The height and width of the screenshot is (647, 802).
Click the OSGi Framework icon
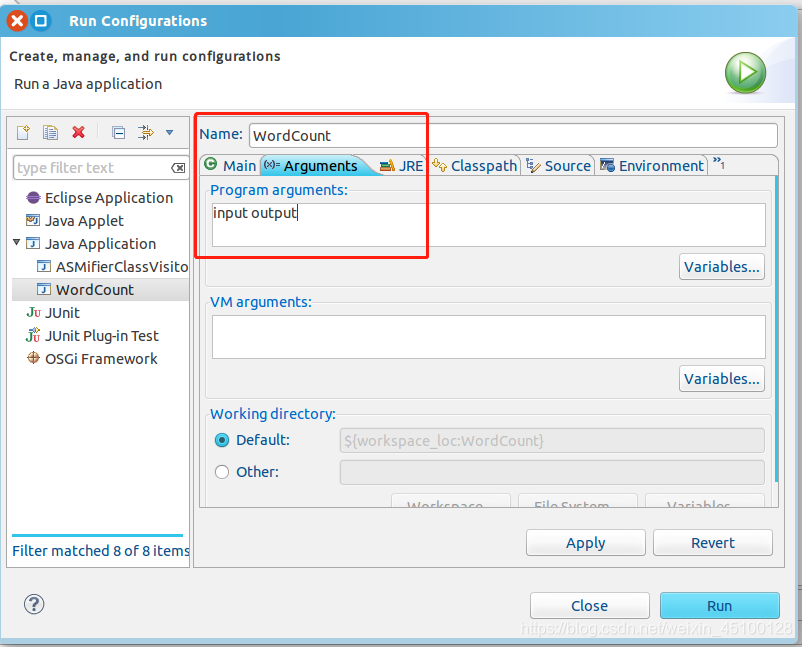[x=33, y=358]
